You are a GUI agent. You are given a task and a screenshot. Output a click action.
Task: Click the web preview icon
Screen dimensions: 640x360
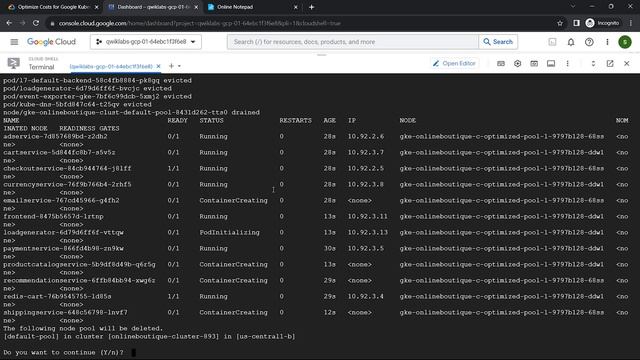click(534, 64)
